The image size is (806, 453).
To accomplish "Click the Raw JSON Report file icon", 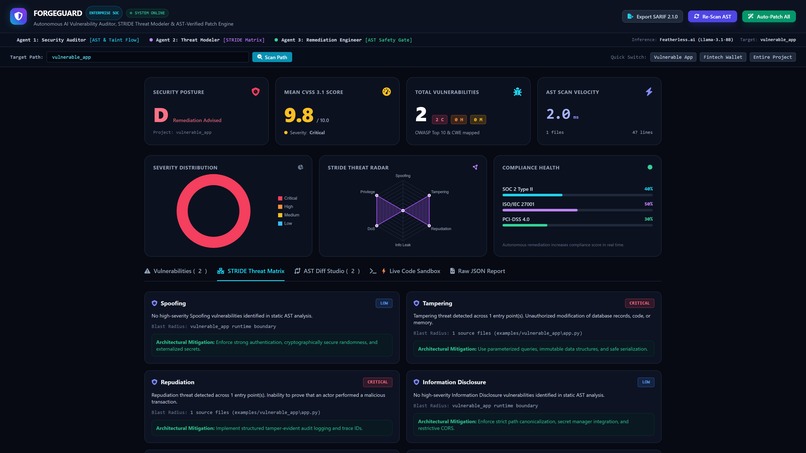I will pos(452,271).
